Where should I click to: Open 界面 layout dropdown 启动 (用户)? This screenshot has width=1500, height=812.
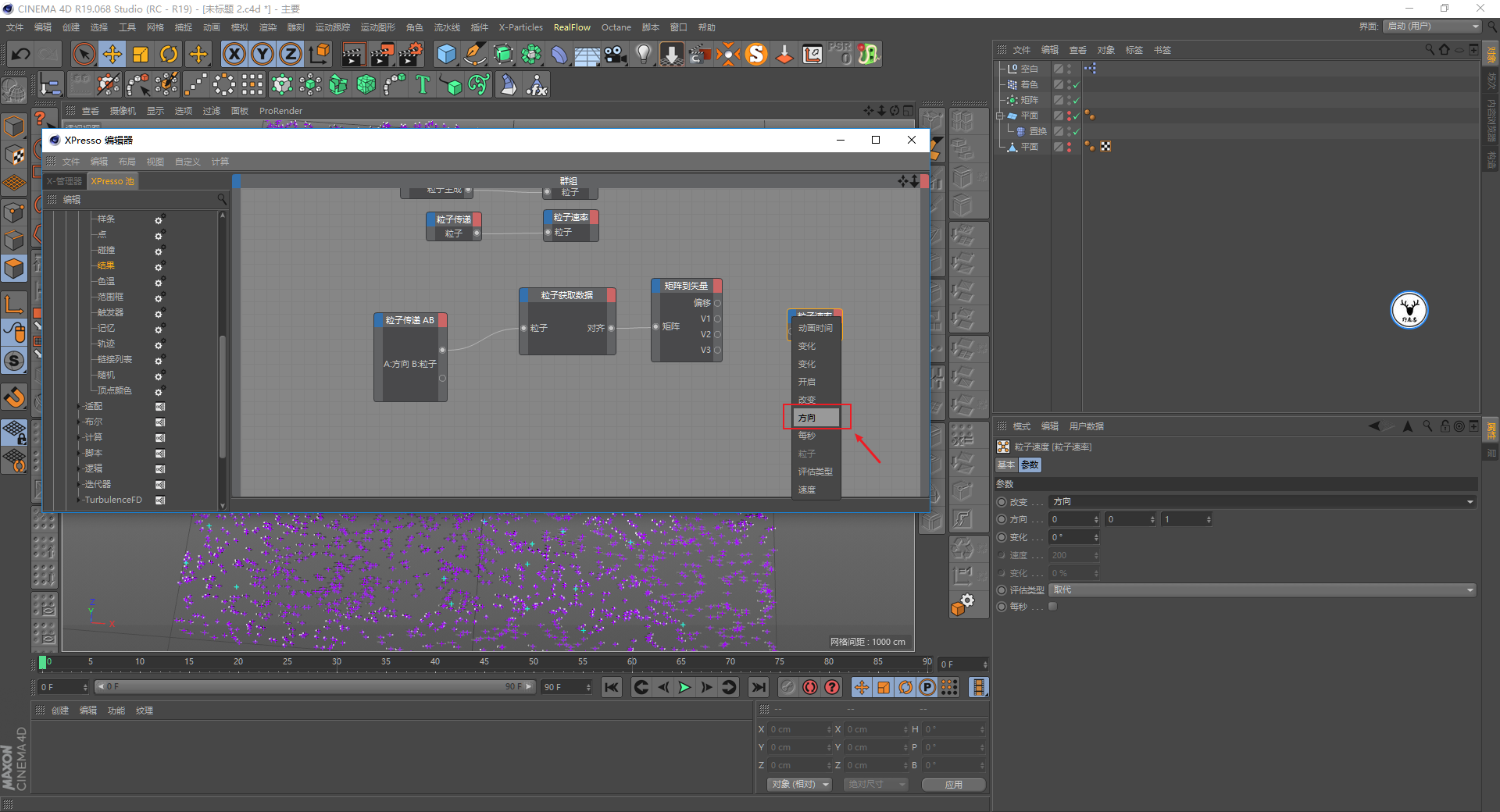(1433, 27)
